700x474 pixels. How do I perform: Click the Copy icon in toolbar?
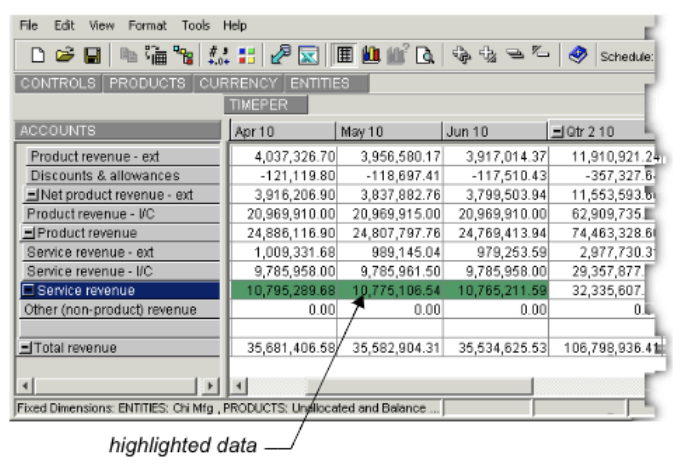coord(128,56)
